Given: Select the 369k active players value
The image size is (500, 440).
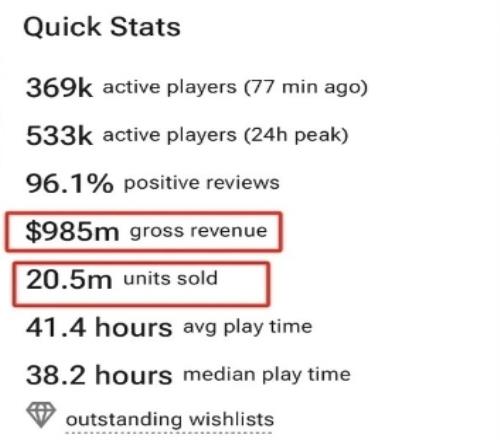Looking at the screenshot, I should 59,88.
